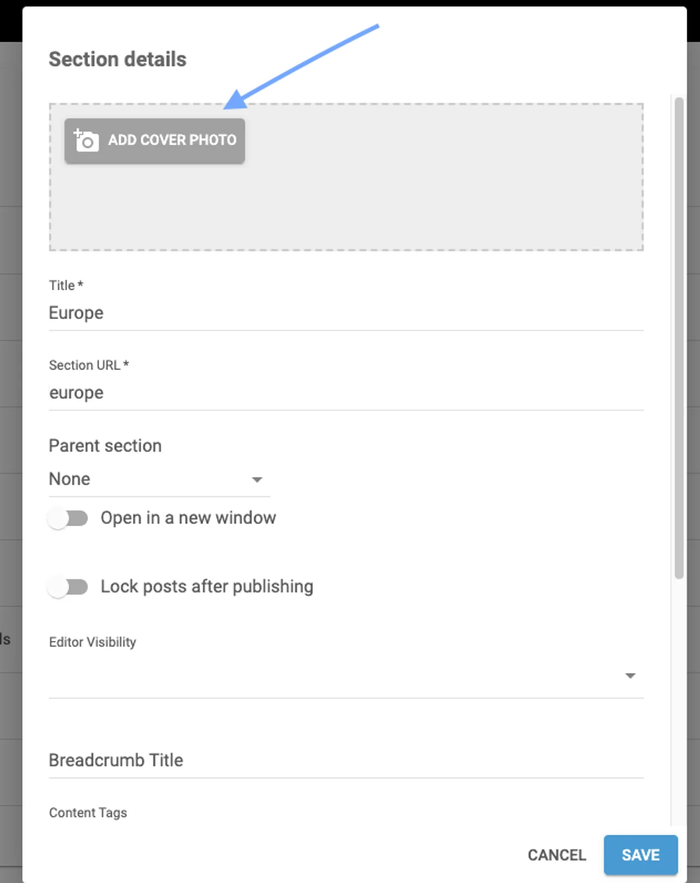700x883 pixels.
Task: Click CANCEL to dismiss the dialog
Action: pyautogui.click(x=556, y=855)
